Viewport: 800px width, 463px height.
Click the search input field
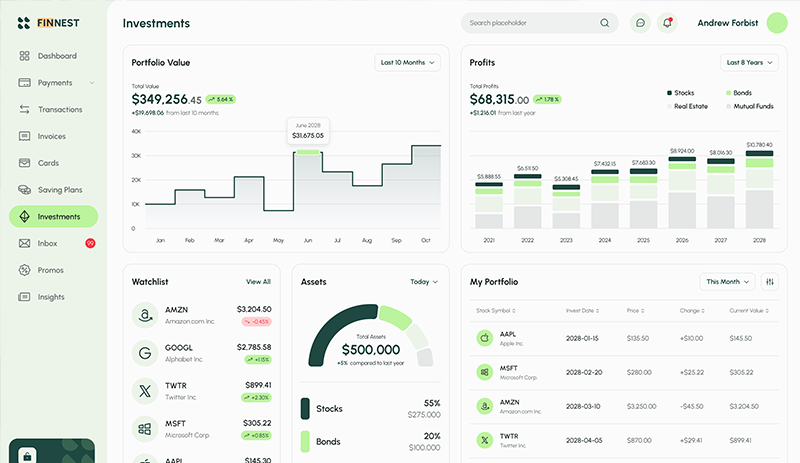(x=530, y=23)
